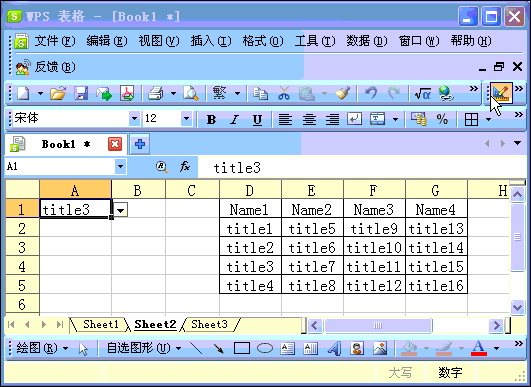Click the Feedback button
The height and width of the screenshot is (387, 531).
45,67
